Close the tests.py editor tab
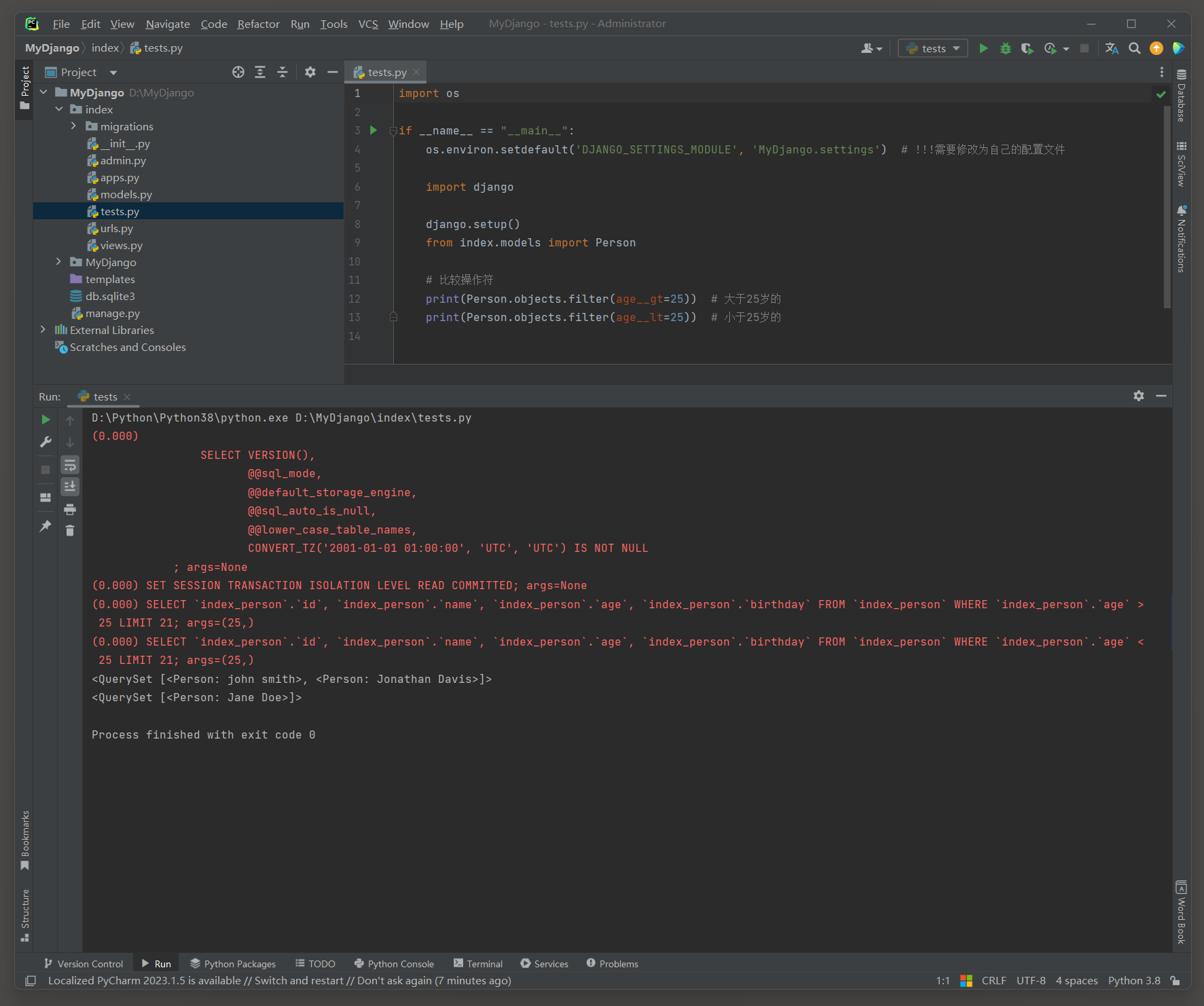The height and width of the screenshot is (1006, 1204). coord(416,72)
